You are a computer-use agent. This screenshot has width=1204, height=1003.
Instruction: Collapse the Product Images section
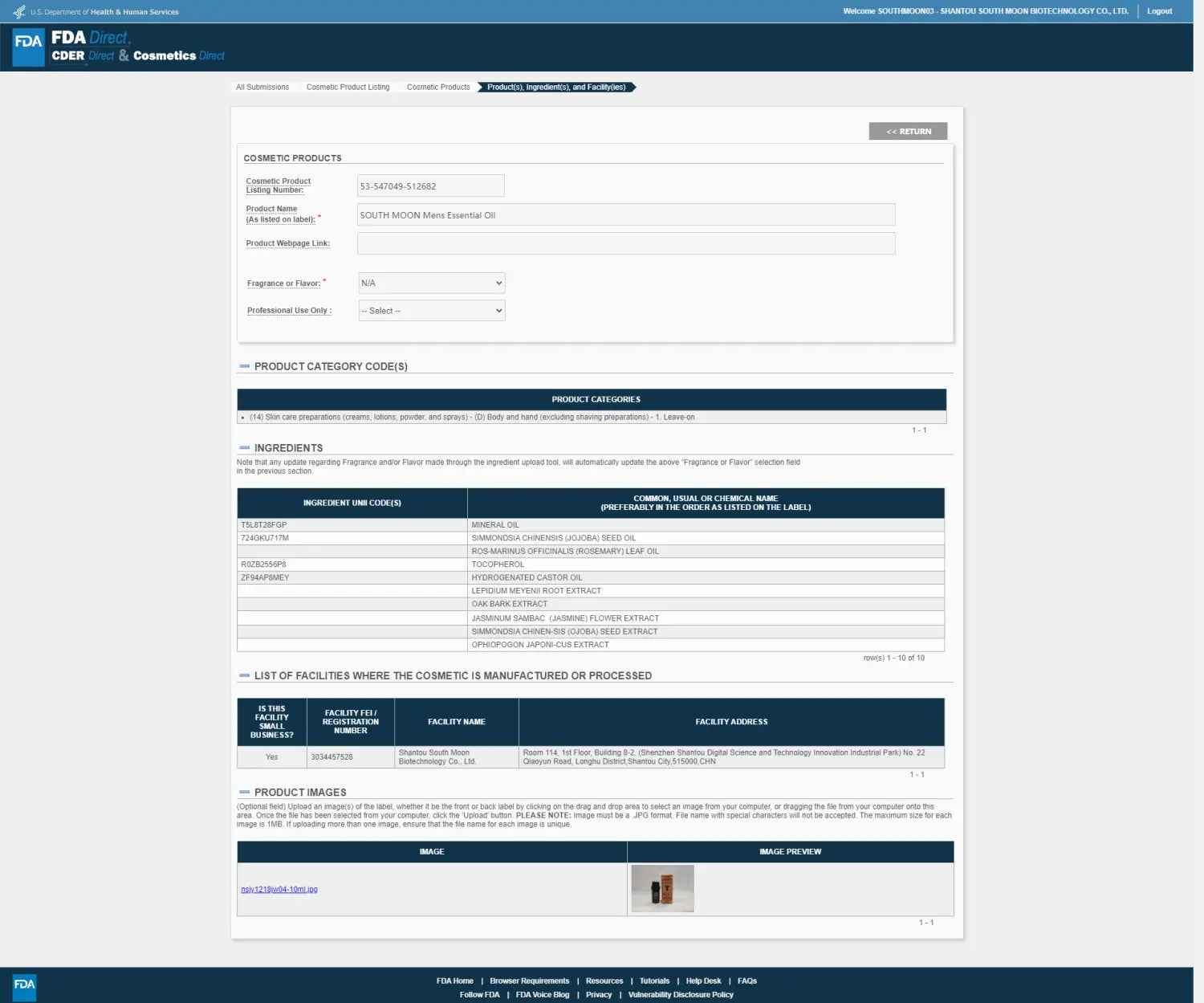click(x=244, y=792)
